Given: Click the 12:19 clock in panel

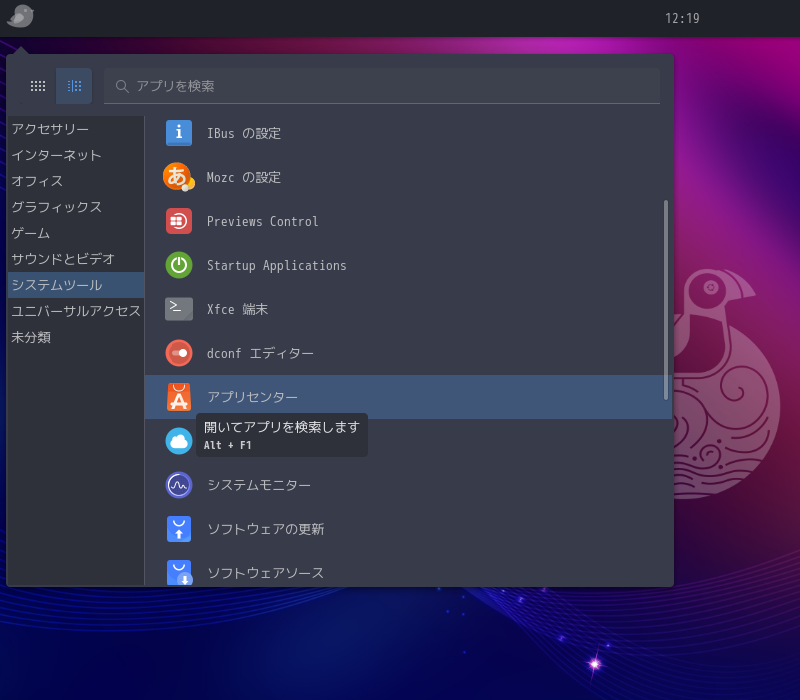Looking at the screenshot, I should point(682,18).
